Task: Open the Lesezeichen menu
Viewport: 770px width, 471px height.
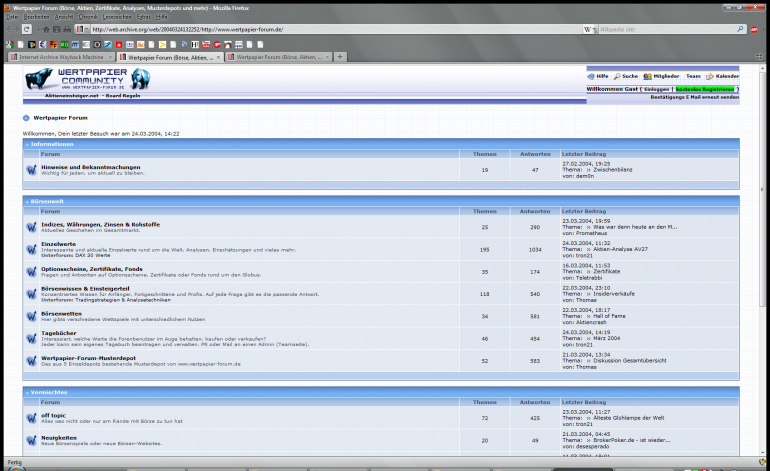Action: pos(117,17)
